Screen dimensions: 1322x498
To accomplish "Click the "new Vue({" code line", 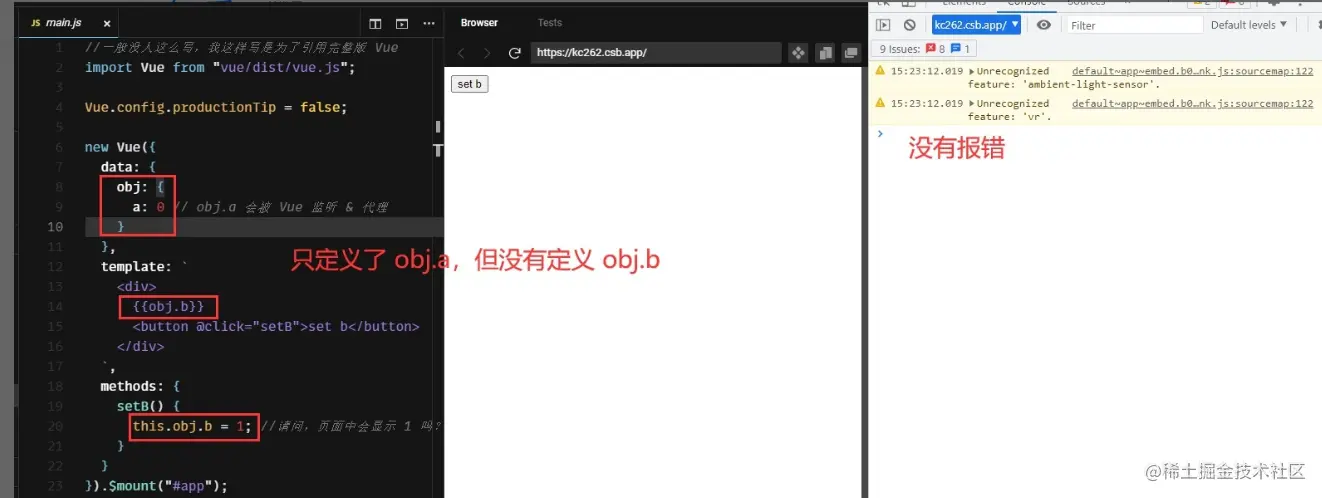I will click(x=120, y=147).
